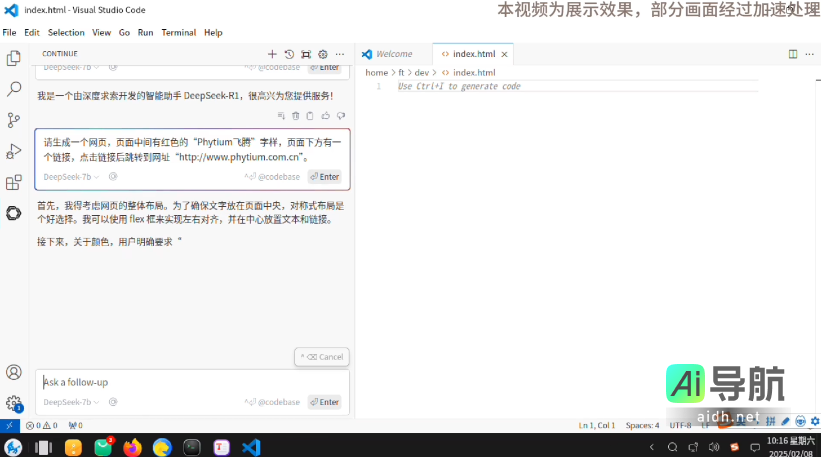Viewport: 821px width, 457px height.
Task: Toggle Continue full screen icon
Action: click(x=306, y=54)
